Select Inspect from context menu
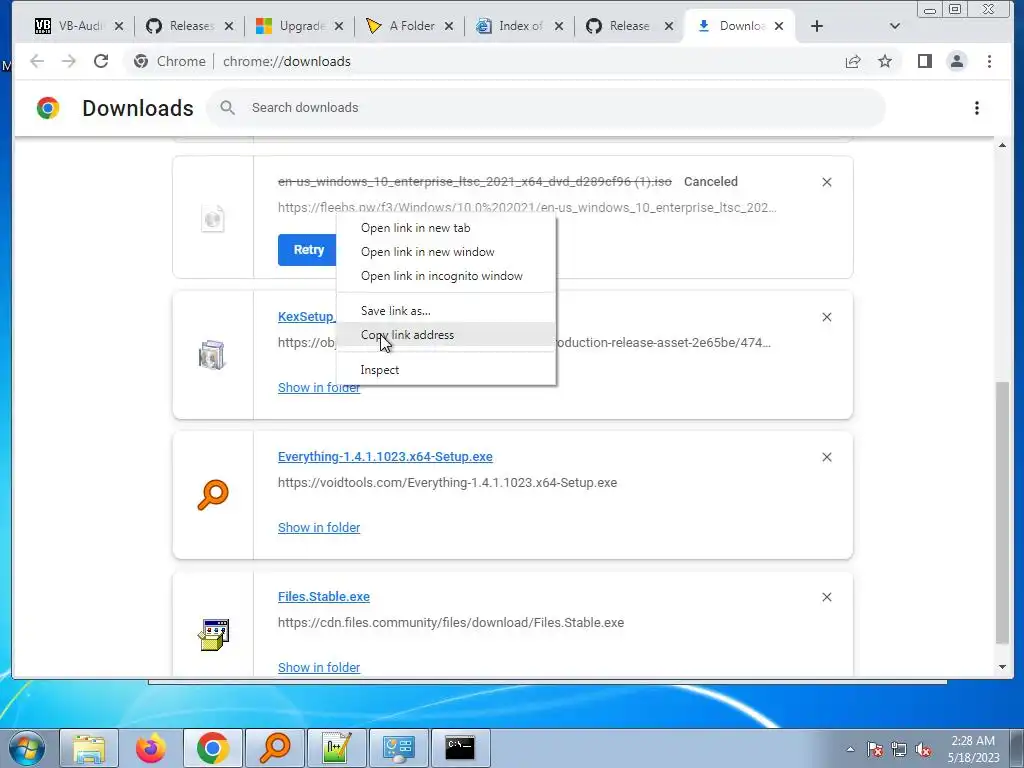This screenshot has width=1024, height=768. pyautogui.click(x=446, y=370)
